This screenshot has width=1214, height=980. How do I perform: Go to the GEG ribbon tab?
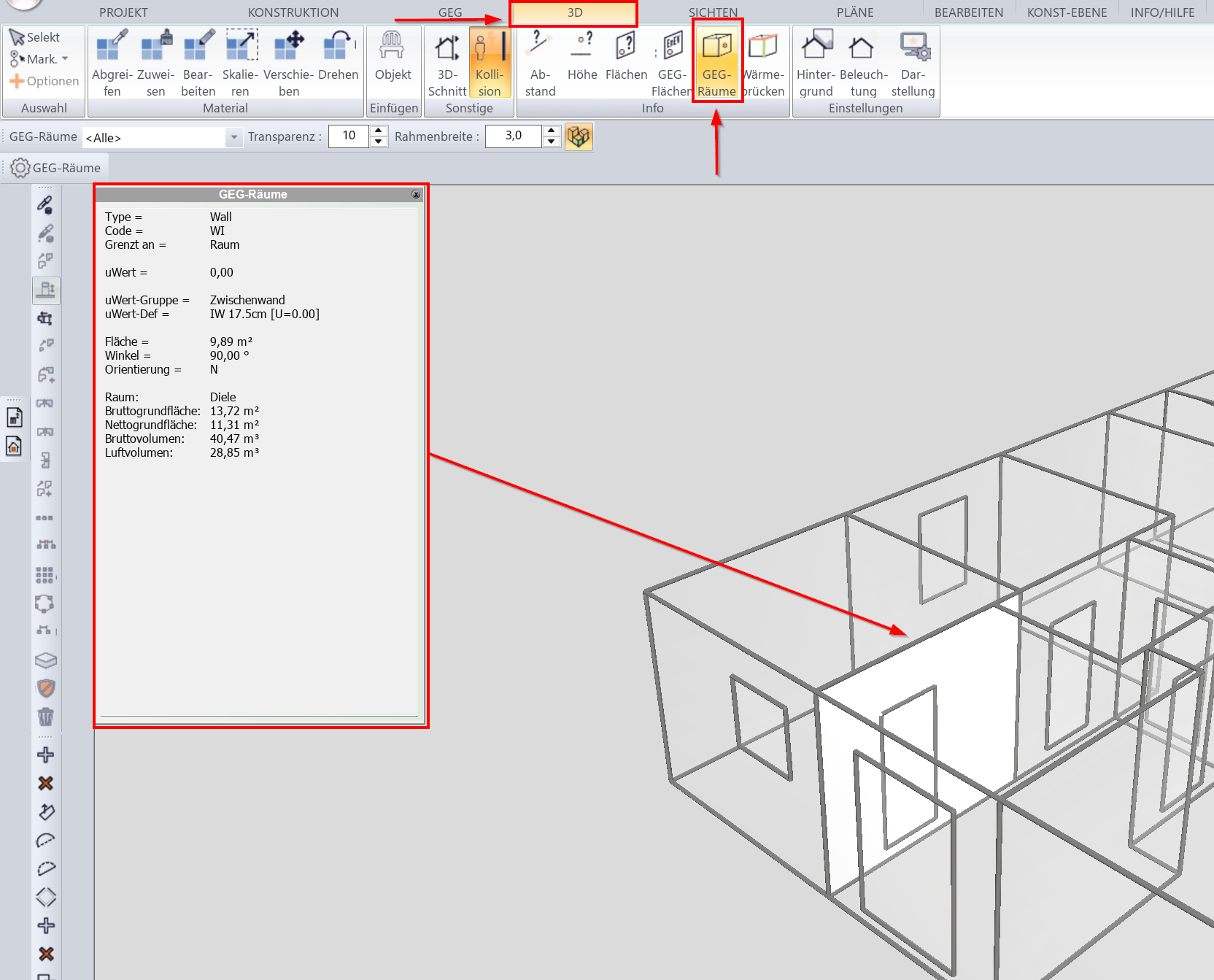click(450, 12)
